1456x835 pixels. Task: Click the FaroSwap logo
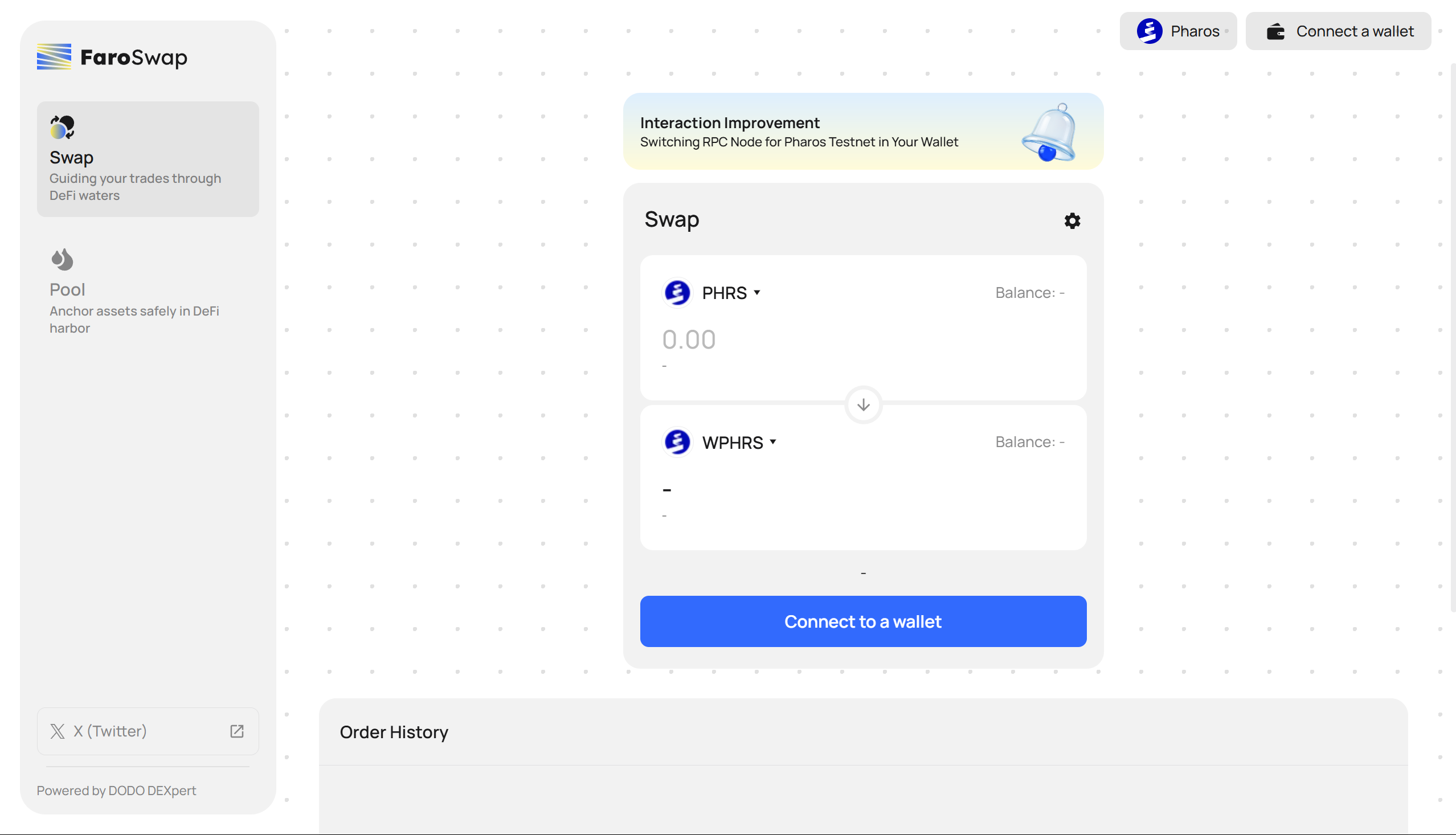click(112, 57)
